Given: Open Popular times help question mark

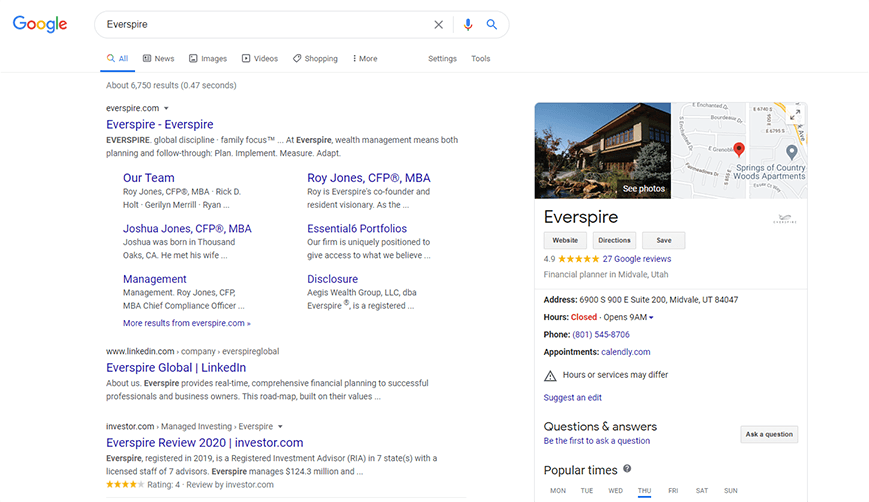Looking at the screenshot, I should (627, 469).
